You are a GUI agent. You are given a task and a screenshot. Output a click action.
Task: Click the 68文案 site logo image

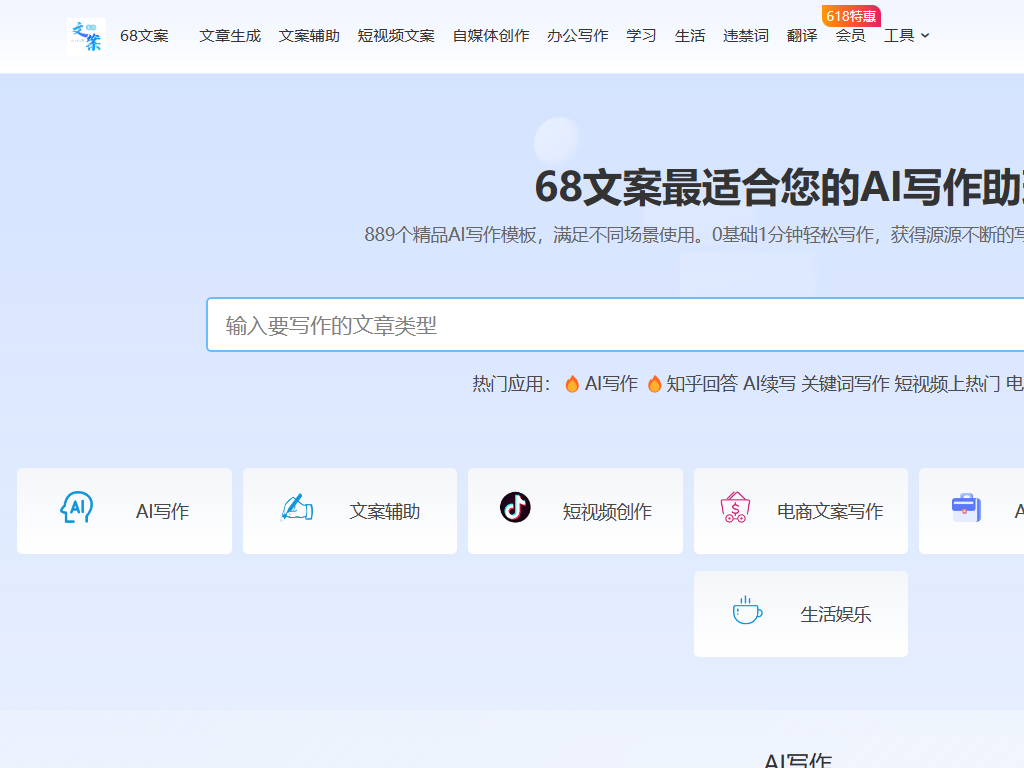[x=86, y=37]
